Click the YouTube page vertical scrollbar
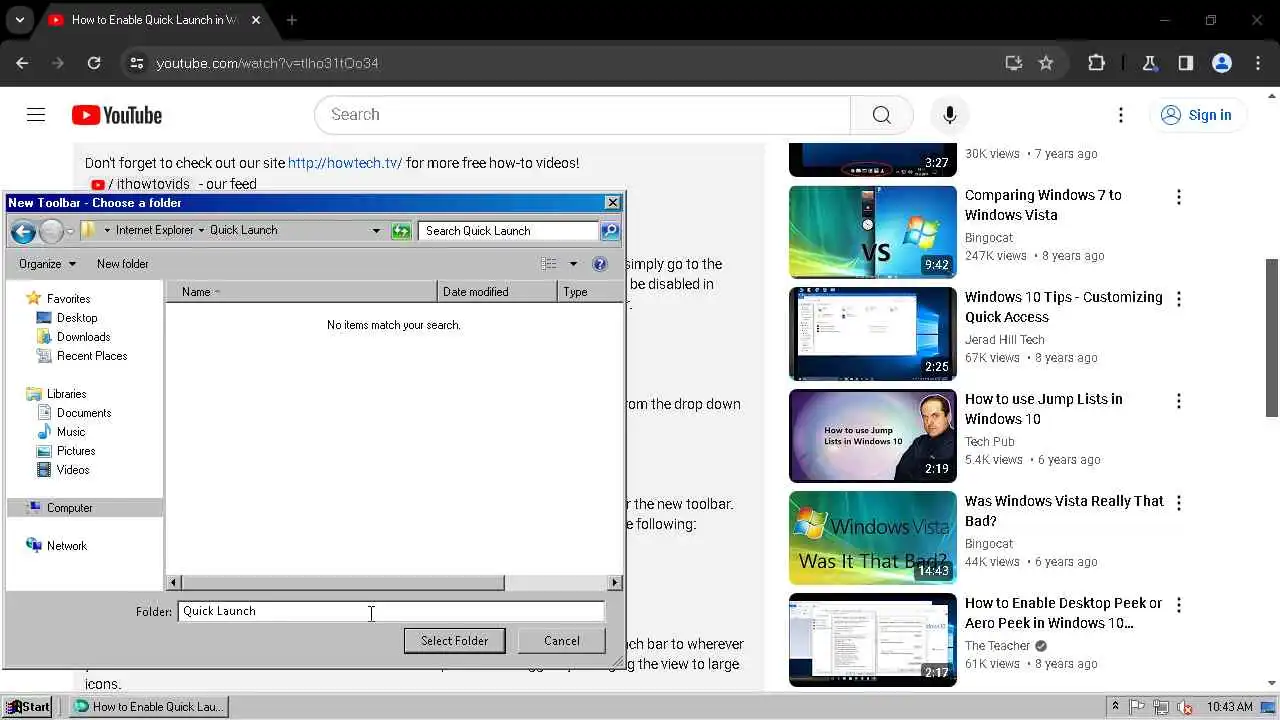This screenshot has width=1280, height=720. coord(1272,338)
